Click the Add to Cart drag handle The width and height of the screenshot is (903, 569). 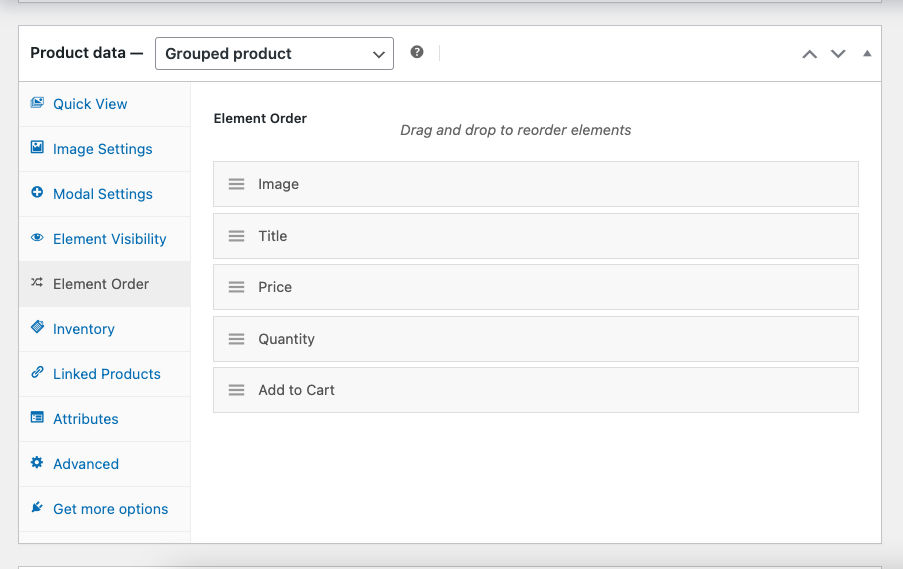(x=237, y=390)
